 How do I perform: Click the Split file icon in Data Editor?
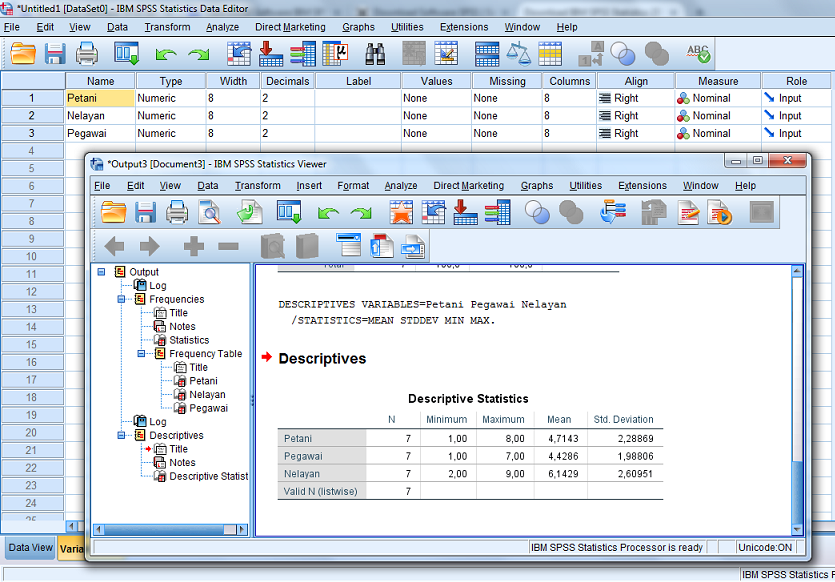[487, 54]
